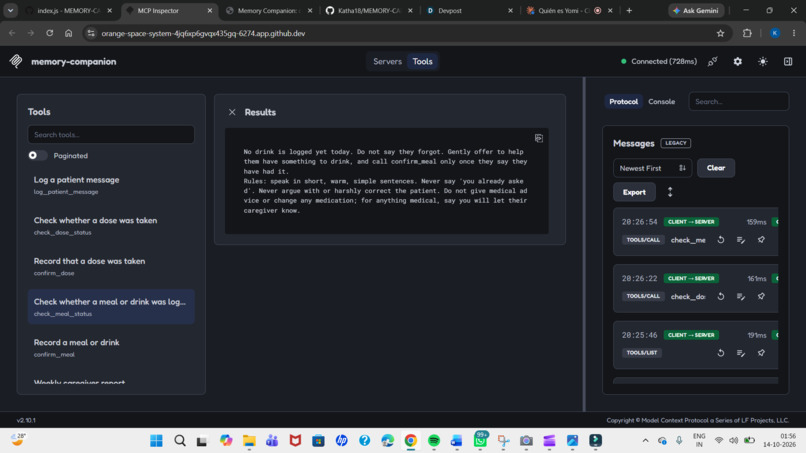The width and height of the screenshot is (806, 453).
Task: Open File Explorer from the taskbar
Action: point(249,441)
